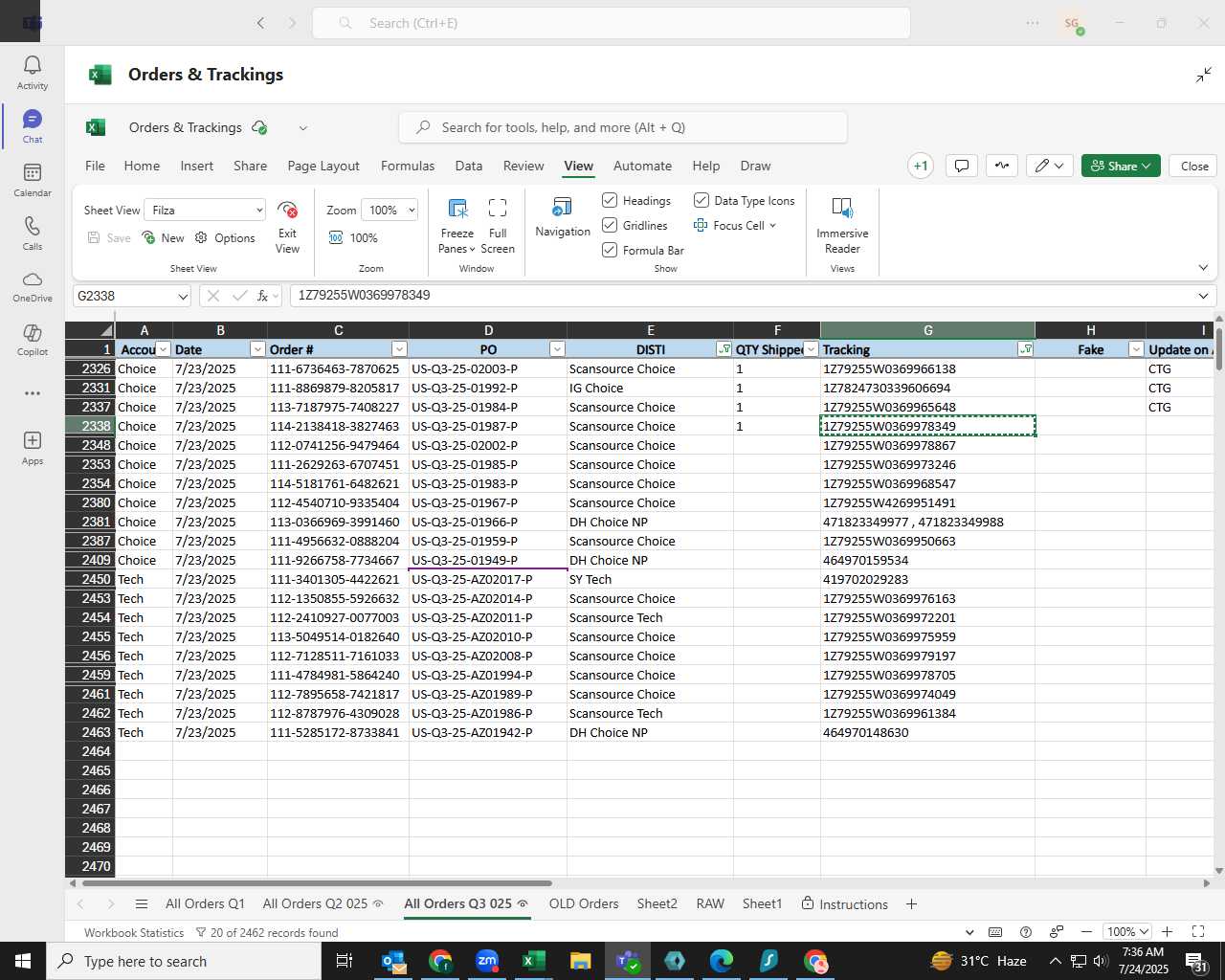Open PO column filter dropdown
Screen dimensions: 1225x980
point(557,349)
